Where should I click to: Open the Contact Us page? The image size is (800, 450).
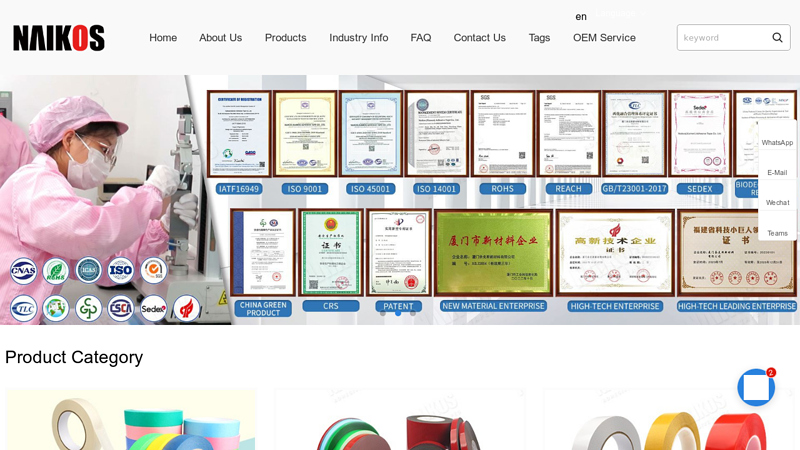click(479, 38)
